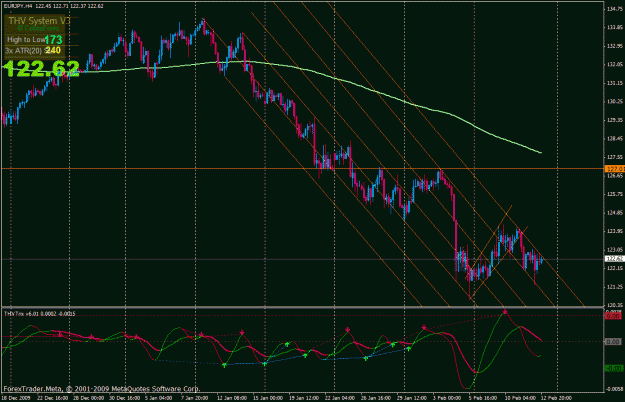
Task: Click the orange 127.0 price level tag
Action: tap(614, 169)
